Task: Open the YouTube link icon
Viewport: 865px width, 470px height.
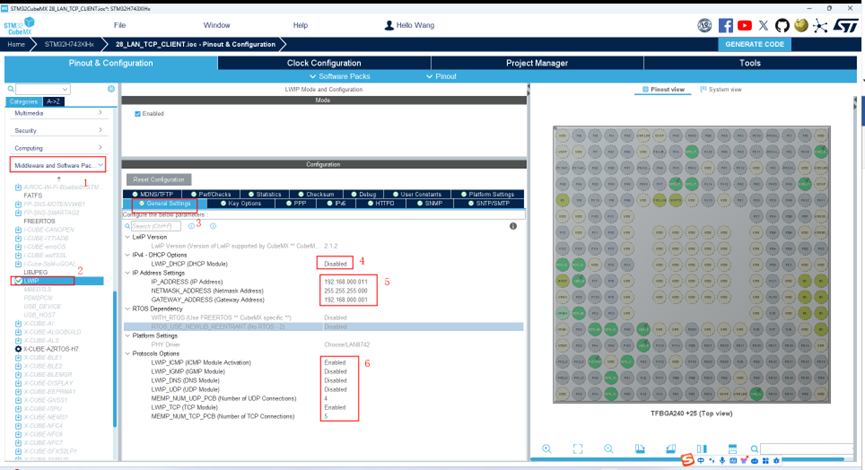Action: [745, 25]
